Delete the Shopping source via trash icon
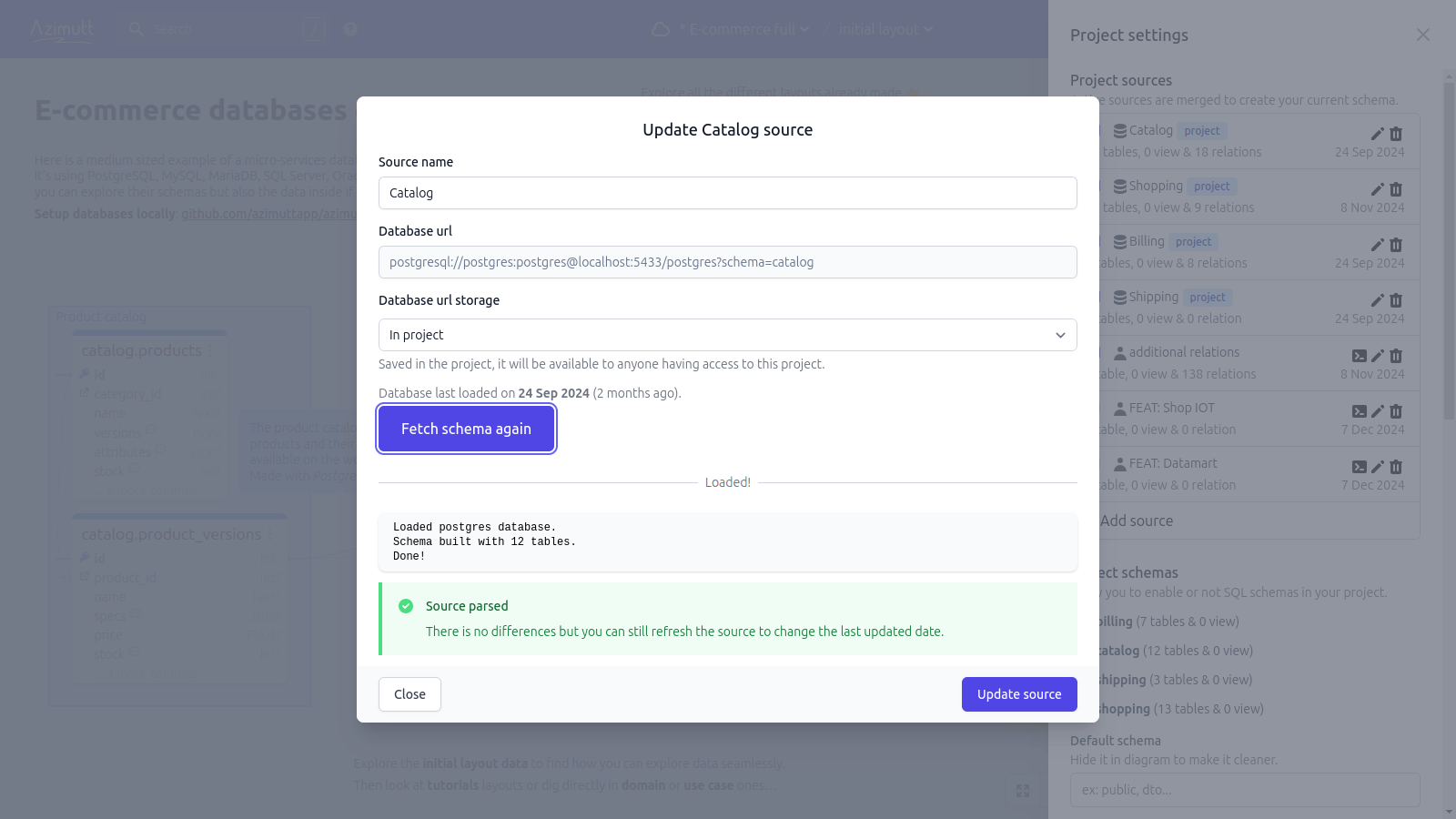1456x819 pixels. [x=1395, y=188]
